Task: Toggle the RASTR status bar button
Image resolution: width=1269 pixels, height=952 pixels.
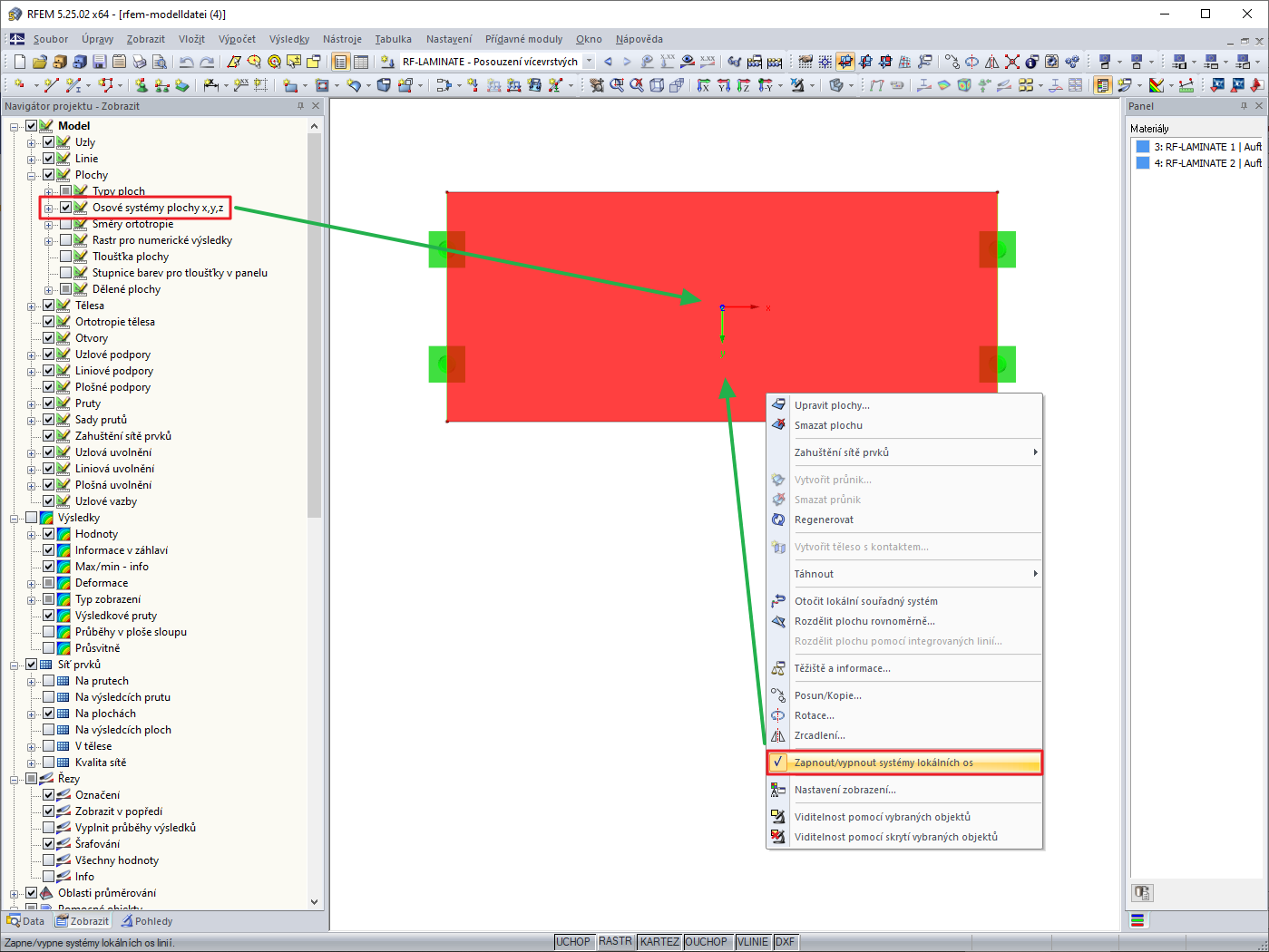Action: coord(615,942)
